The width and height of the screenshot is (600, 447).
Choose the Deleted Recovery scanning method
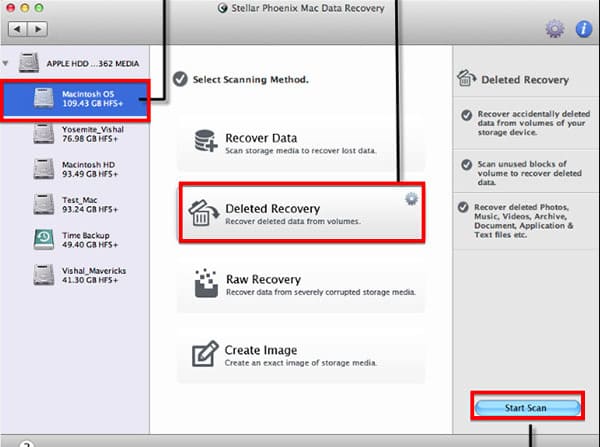click(x=302, y=213)
